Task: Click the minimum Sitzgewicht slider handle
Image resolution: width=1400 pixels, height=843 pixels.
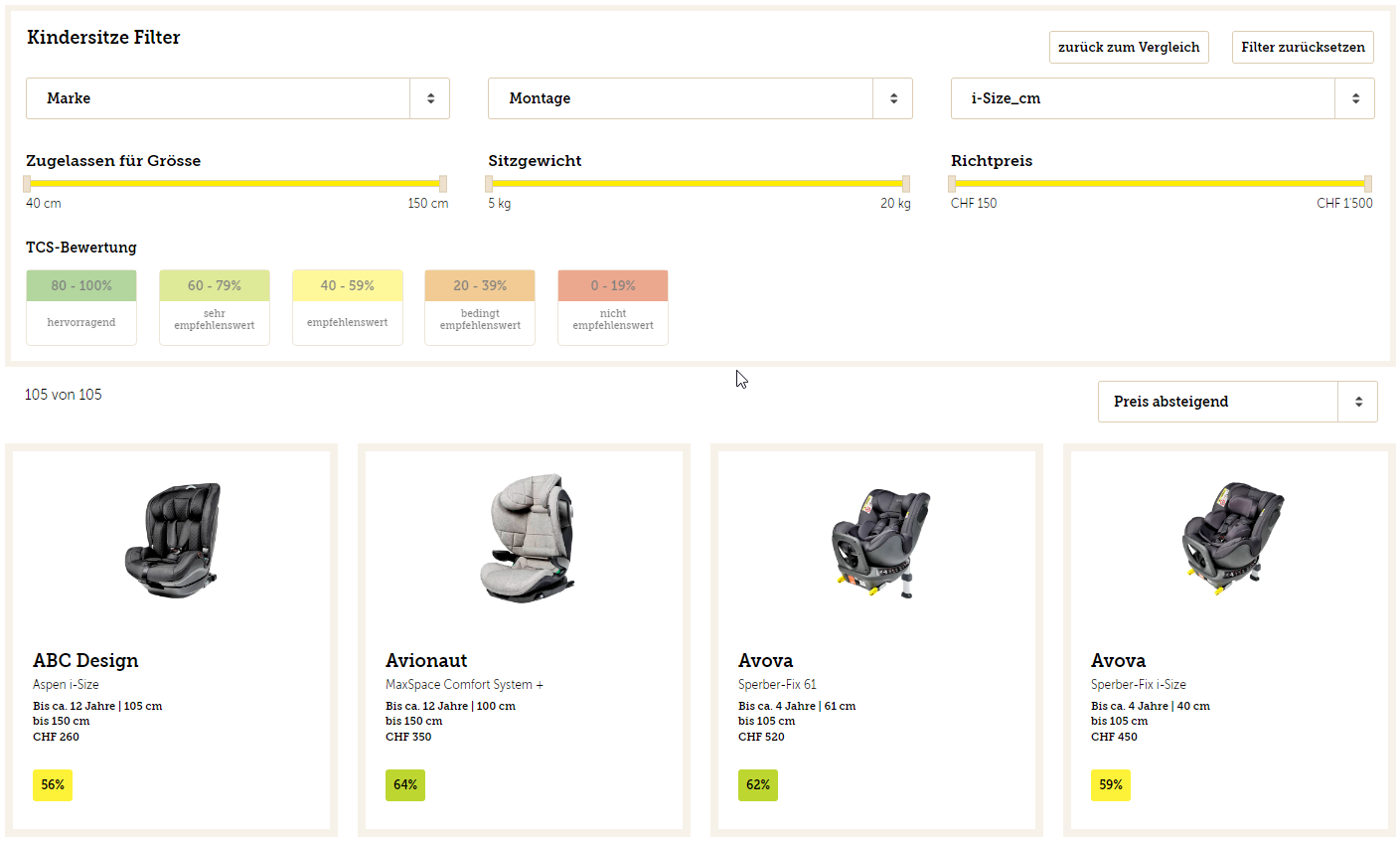Action: (x=489, y=183)
